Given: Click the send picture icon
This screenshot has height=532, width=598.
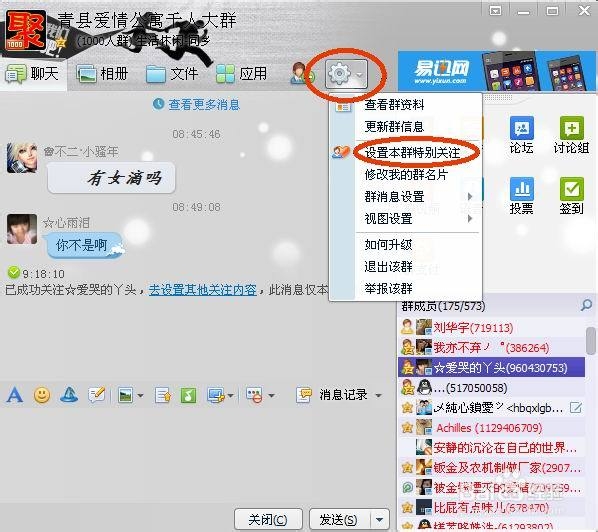Looking at the screenshot, I should point(125,395).
